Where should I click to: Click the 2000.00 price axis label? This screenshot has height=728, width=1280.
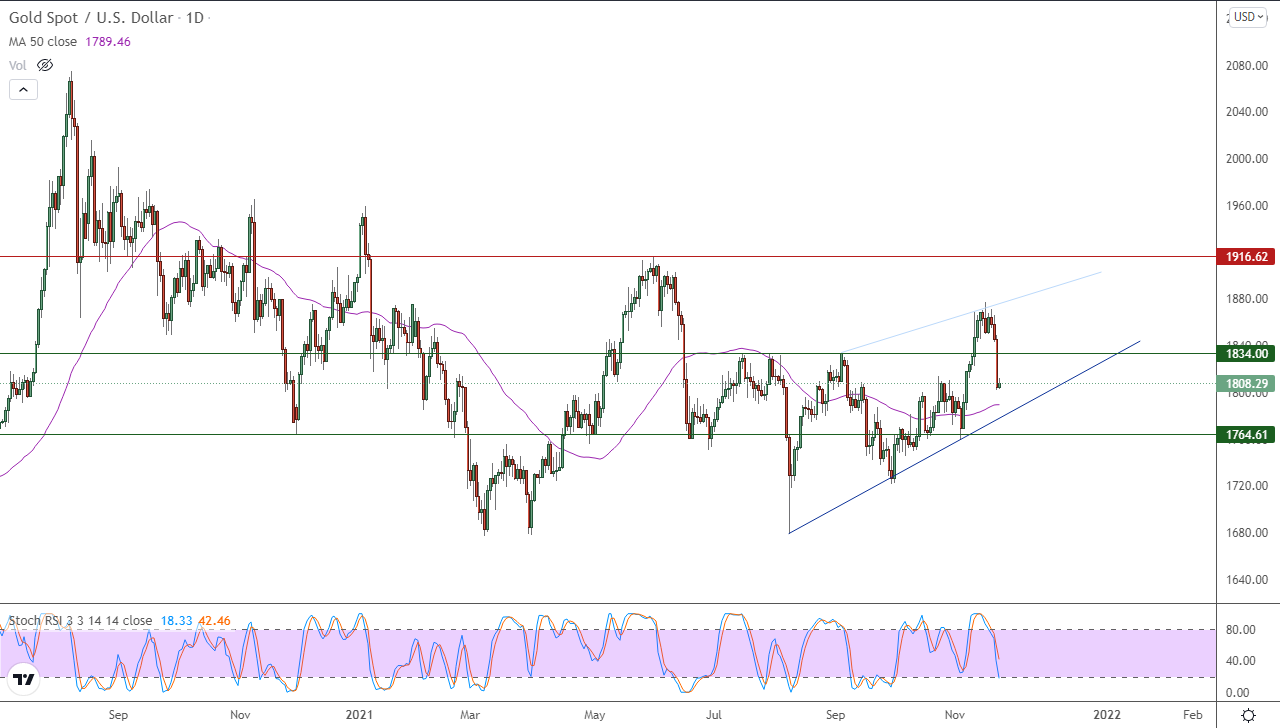click(1248, 159)
